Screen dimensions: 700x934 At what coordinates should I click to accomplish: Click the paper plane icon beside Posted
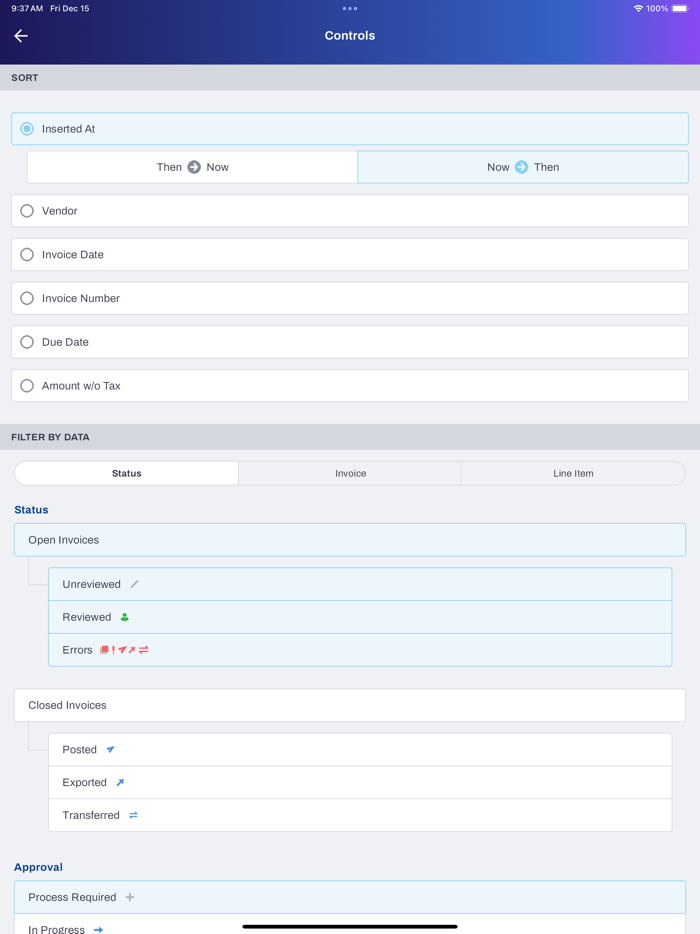111,748
